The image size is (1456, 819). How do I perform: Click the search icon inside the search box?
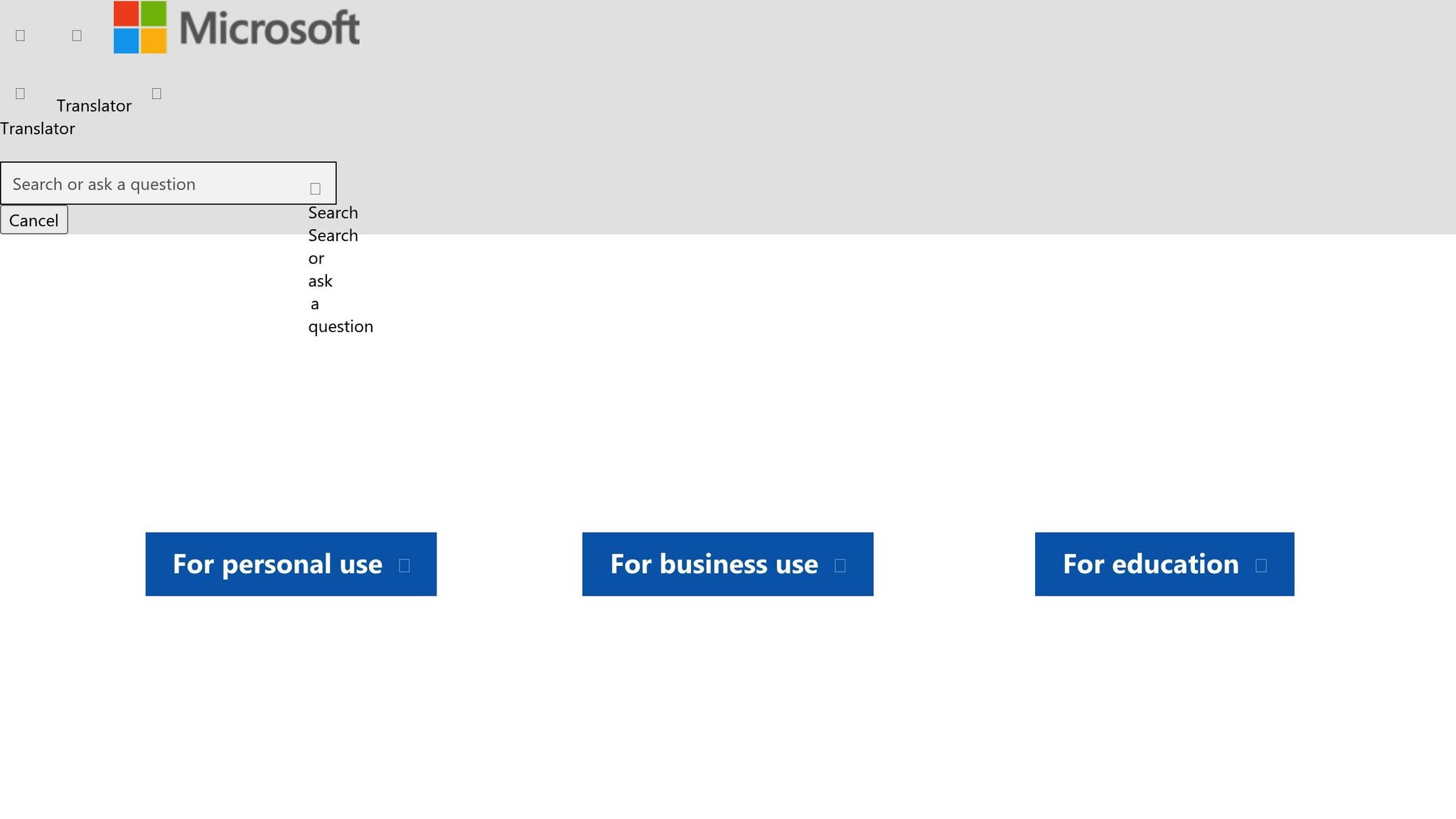[x=316, y=188]
